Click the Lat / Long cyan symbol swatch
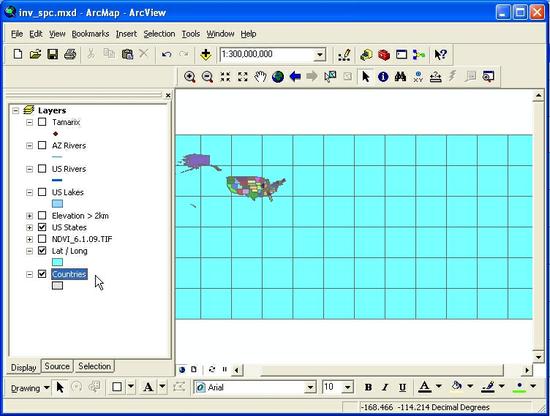Image resolution: width=550 pixels, height=416 pixels. (x=57, y=262)
